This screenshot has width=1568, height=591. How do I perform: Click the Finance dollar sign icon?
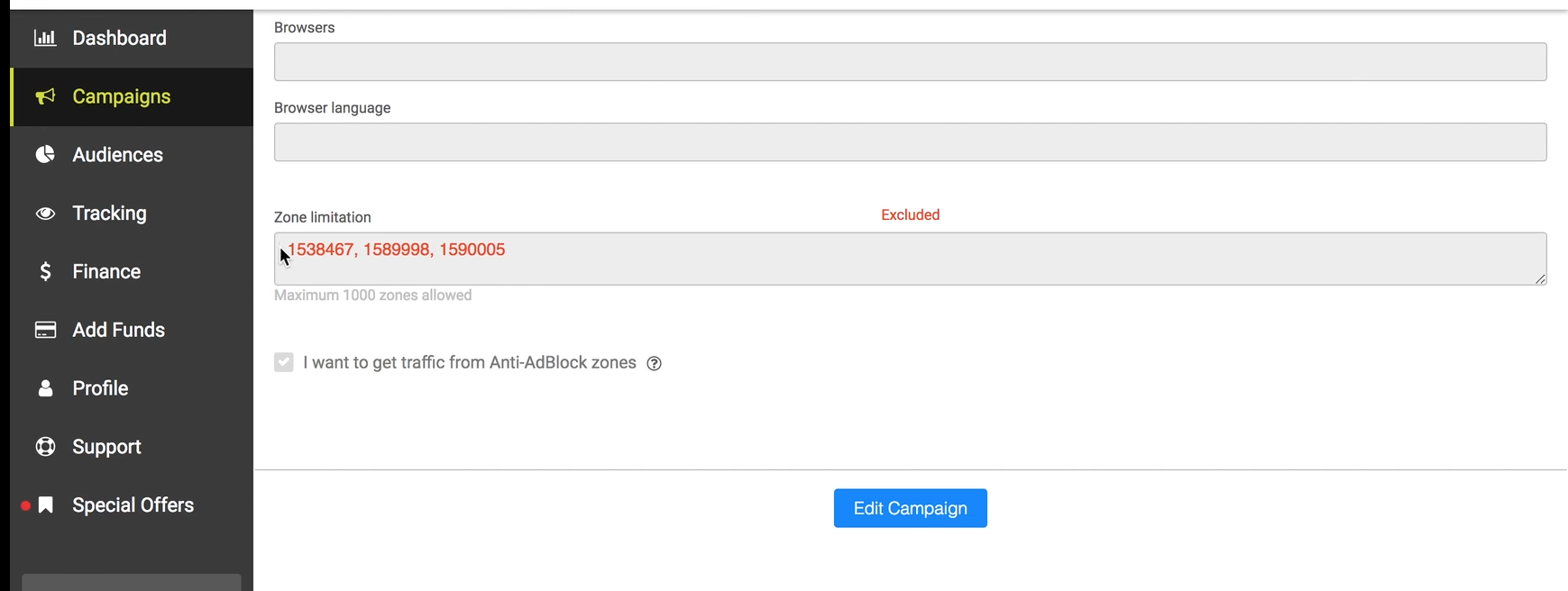pos(45,271)
